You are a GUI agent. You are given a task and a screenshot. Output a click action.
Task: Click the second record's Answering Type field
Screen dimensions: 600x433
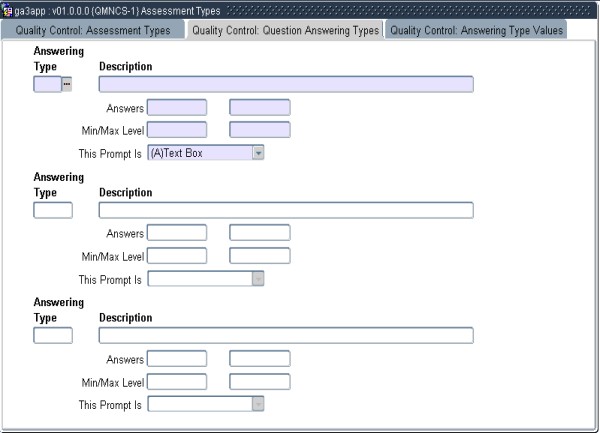click(x=53, y=210)
